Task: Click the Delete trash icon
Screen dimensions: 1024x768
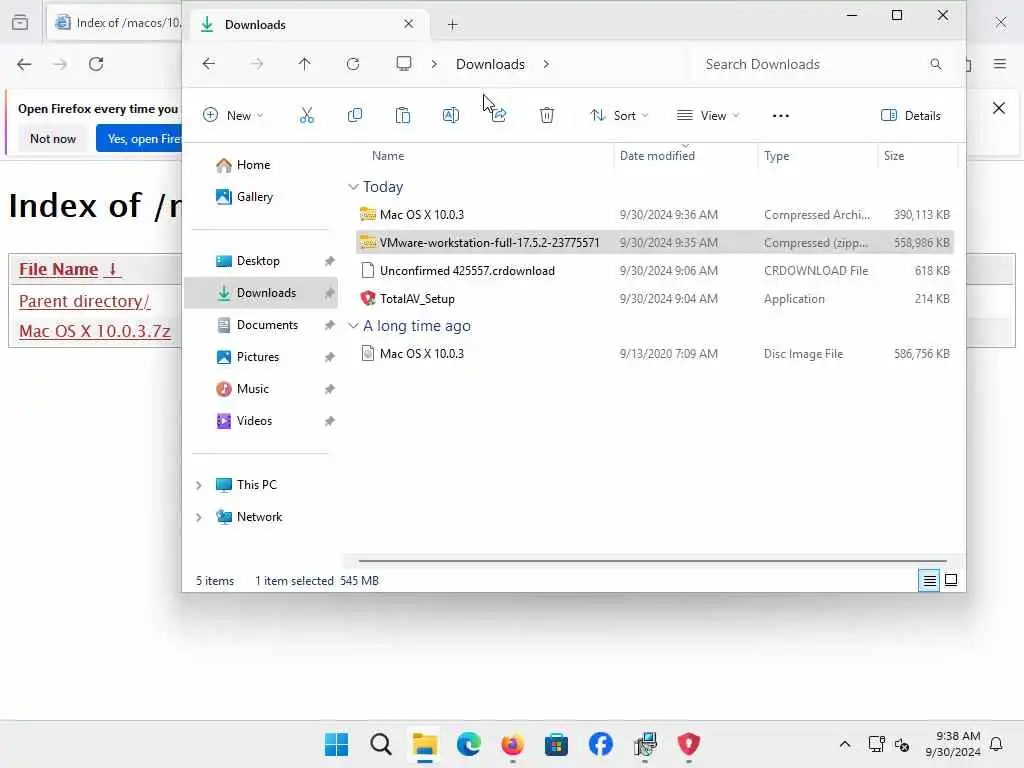Action: point(547,116)
